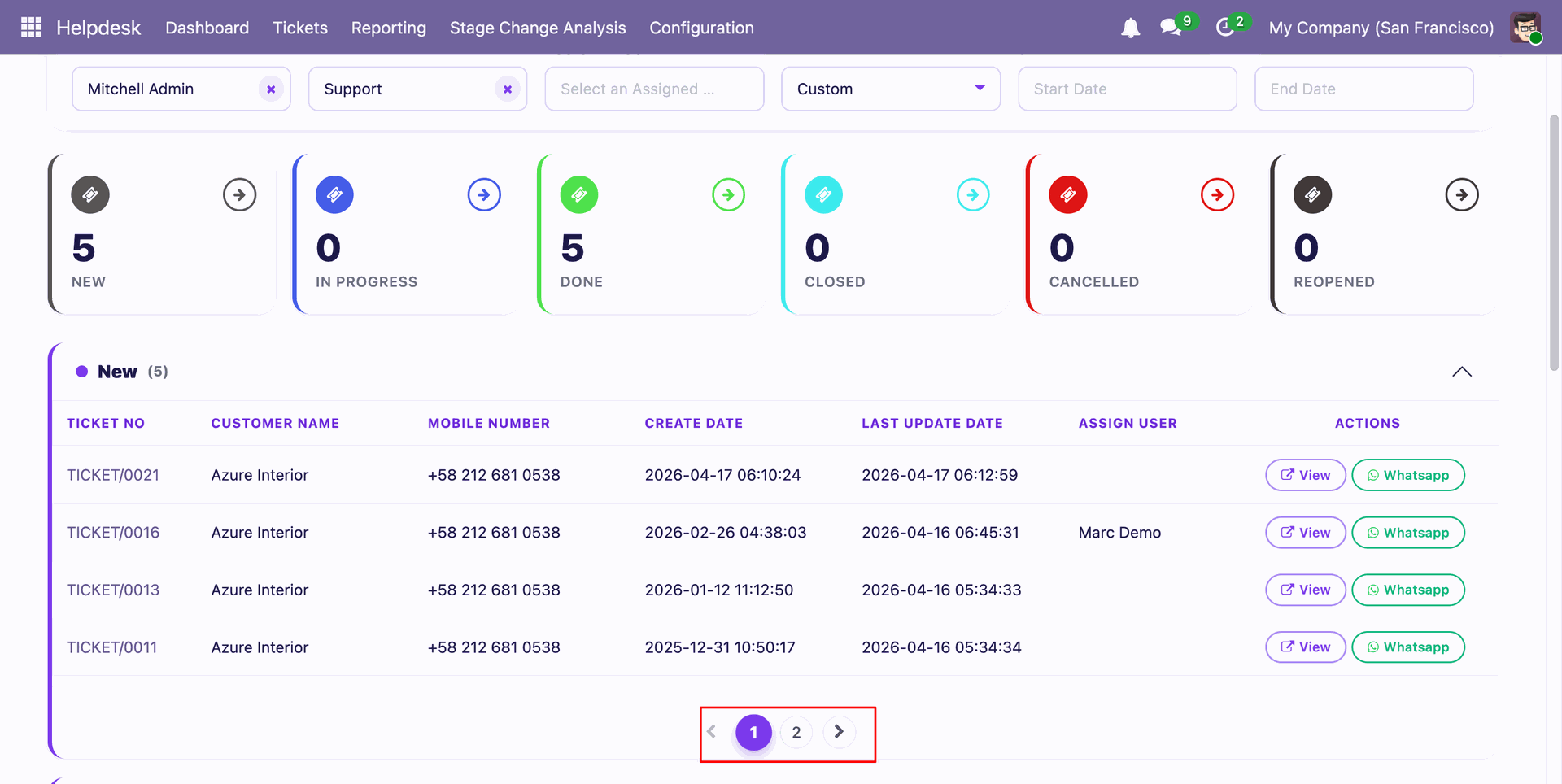Open the Reporting menu
1562x784 pixels.
coord(389,28)
